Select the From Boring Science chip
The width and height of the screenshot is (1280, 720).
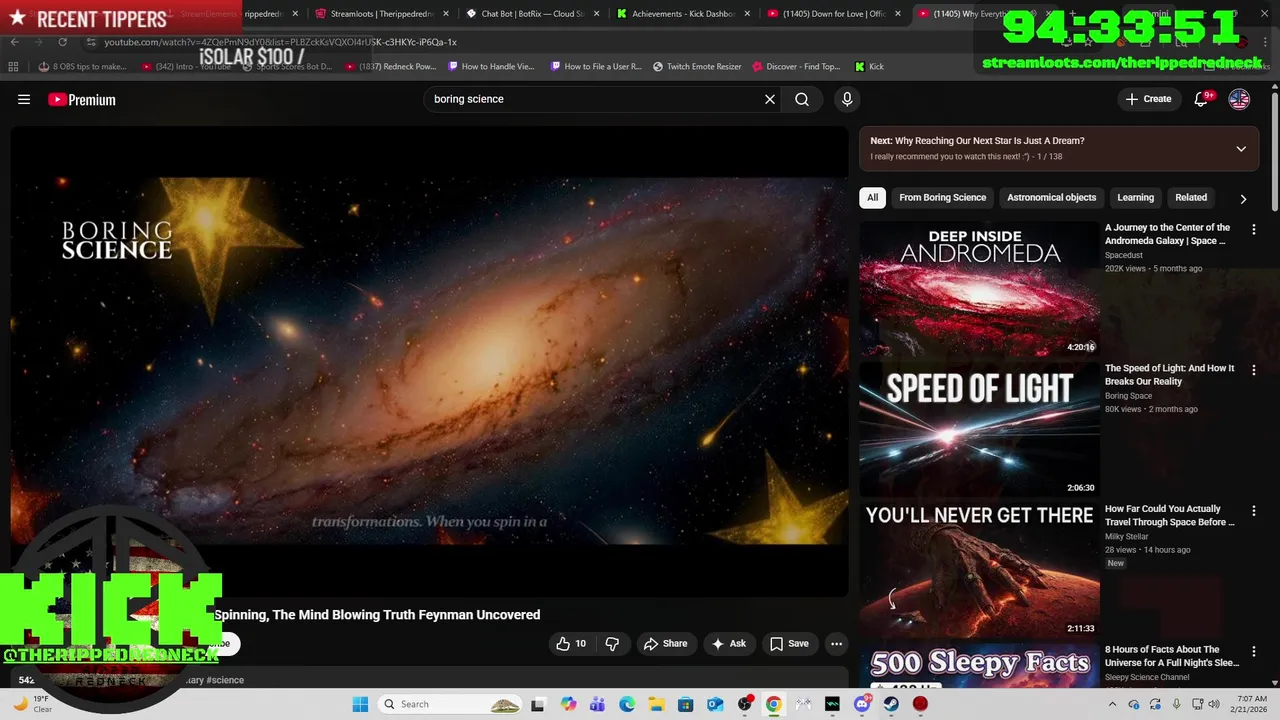pos(942,198)
